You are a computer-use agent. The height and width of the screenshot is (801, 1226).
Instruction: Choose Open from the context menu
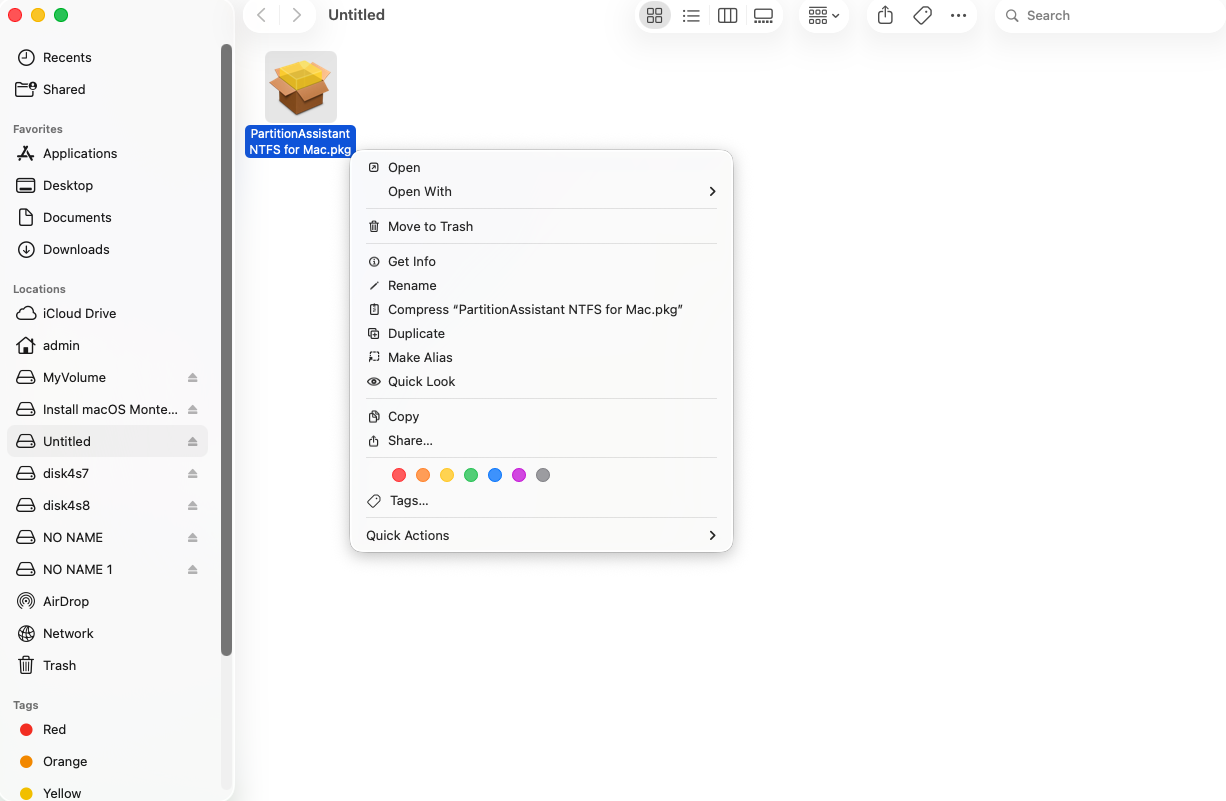541,167
